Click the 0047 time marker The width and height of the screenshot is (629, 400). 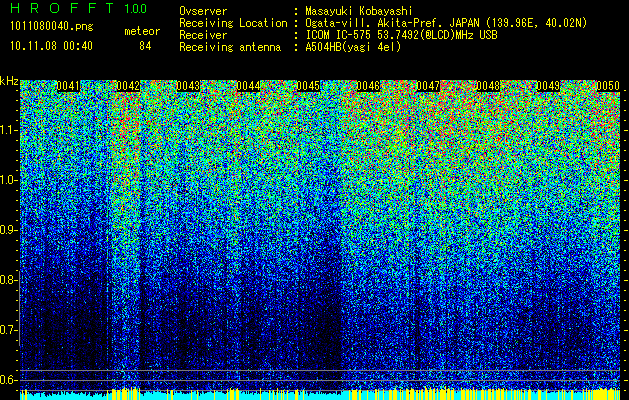pos(428,86)
